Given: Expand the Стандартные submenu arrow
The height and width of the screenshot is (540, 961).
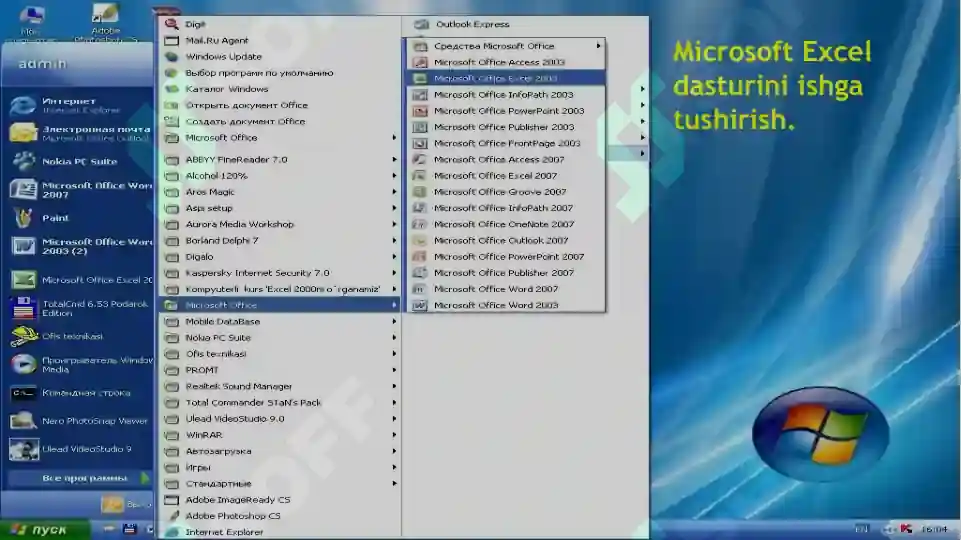Looking at the screenshot, I should pos(394,484).
